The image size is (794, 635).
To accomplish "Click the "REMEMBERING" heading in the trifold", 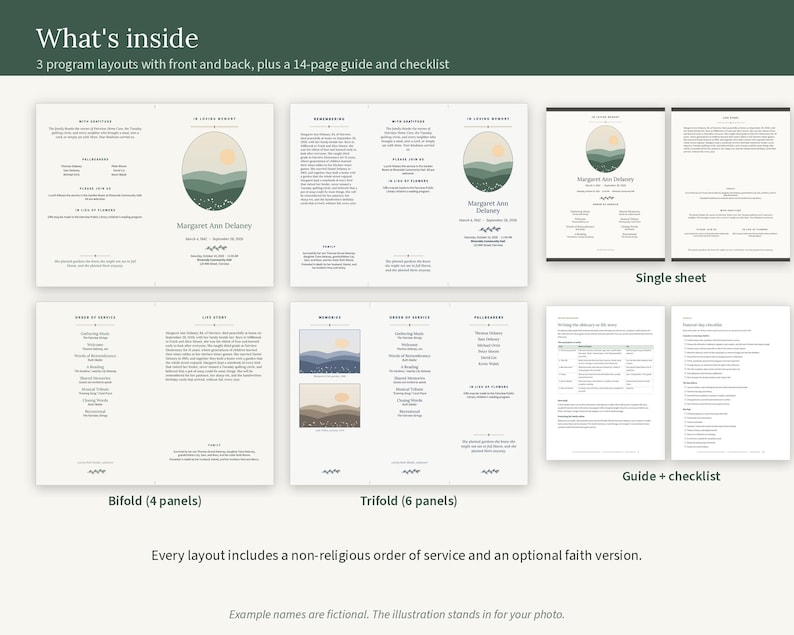I will pyautogui.click(x=329, y=119).
